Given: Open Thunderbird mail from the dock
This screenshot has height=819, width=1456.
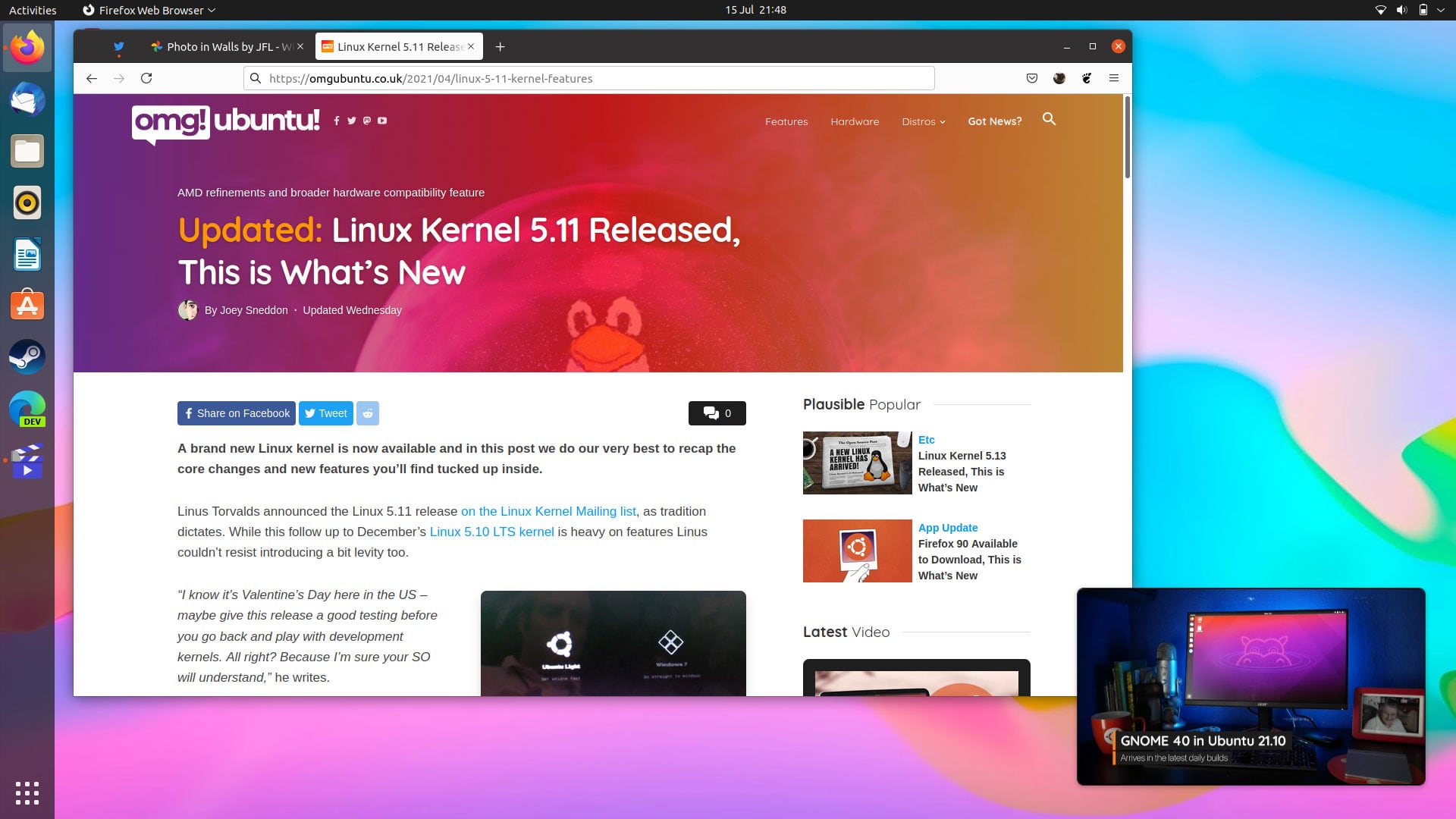Looking at the screenshot, I should (27, 100).
